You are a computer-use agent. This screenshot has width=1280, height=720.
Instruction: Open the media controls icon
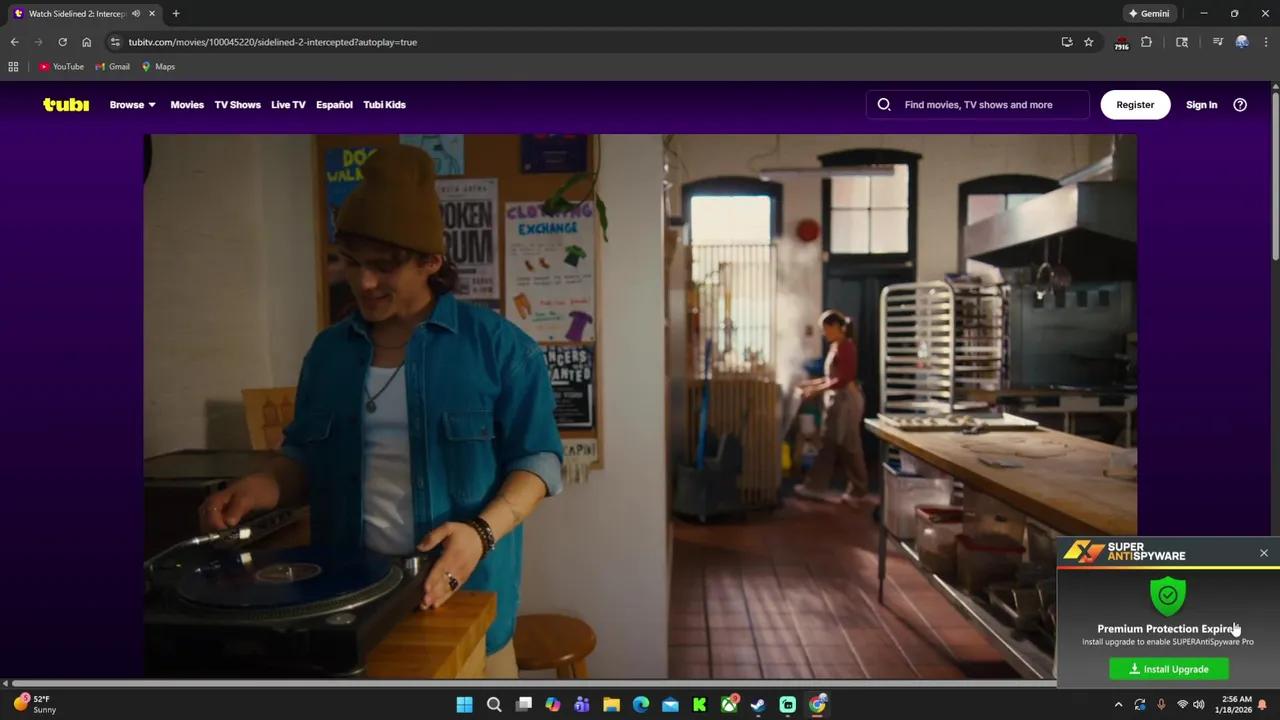[1217, 42]
